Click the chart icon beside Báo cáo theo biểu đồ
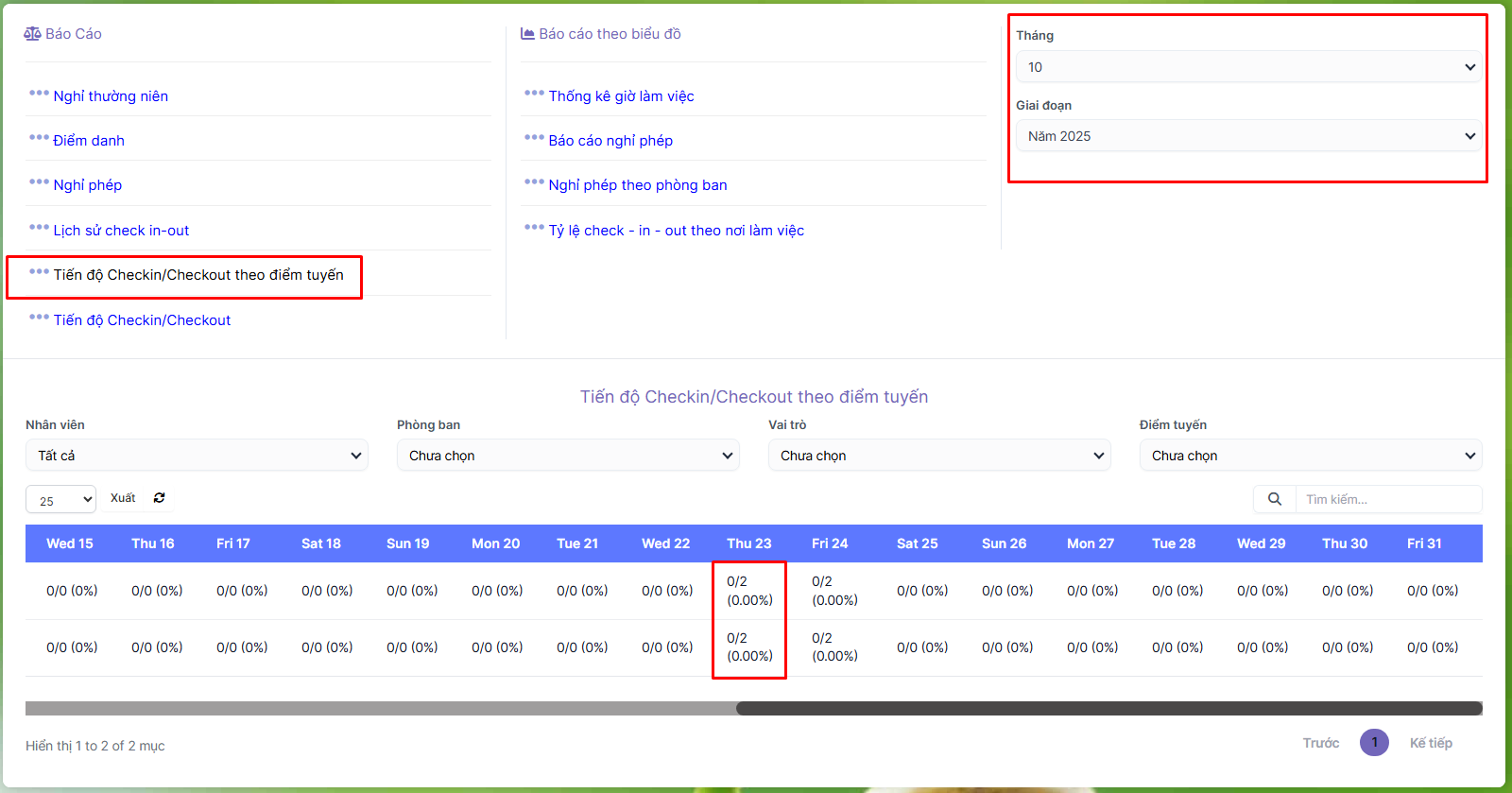Viewport: 1512px width, 793px height. (527, 34)
